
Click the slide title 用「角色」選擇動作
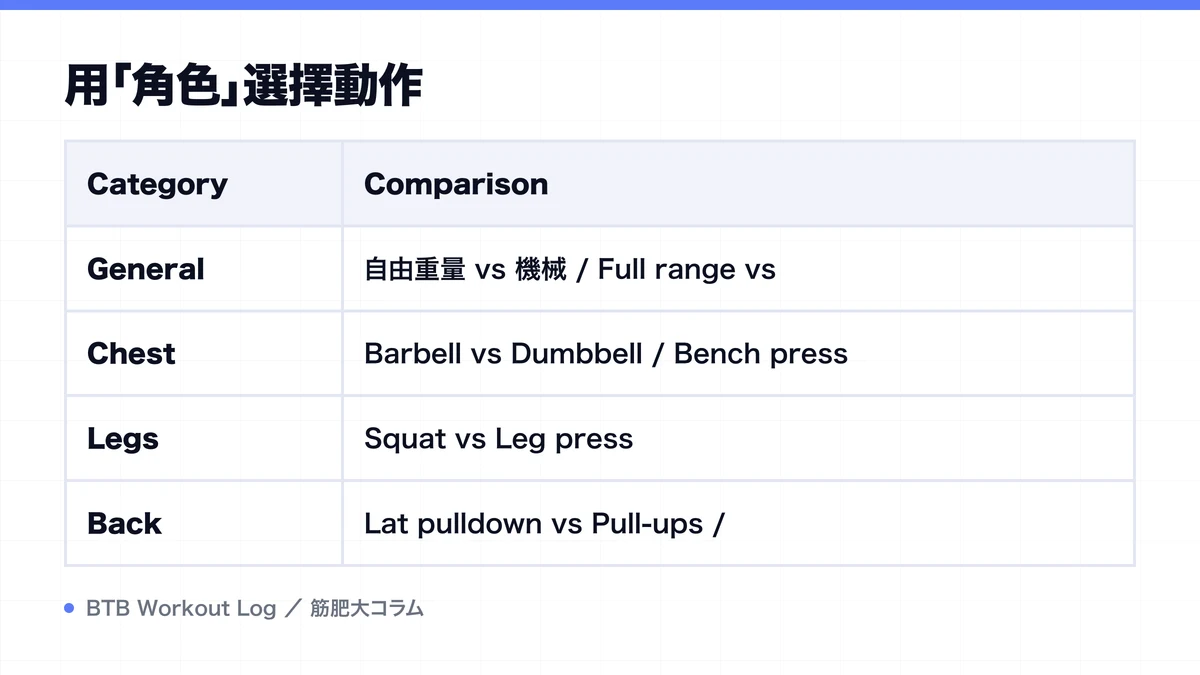243,86
